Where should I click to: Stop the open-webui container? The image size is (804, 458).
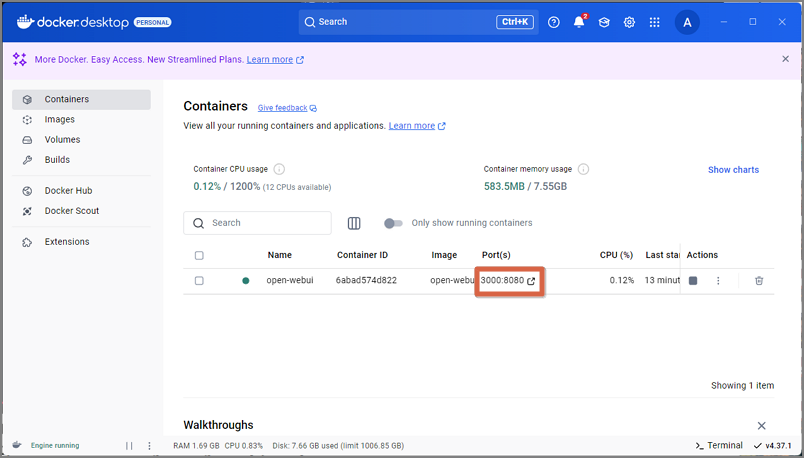pyautogui.click(x=693, y=281)
